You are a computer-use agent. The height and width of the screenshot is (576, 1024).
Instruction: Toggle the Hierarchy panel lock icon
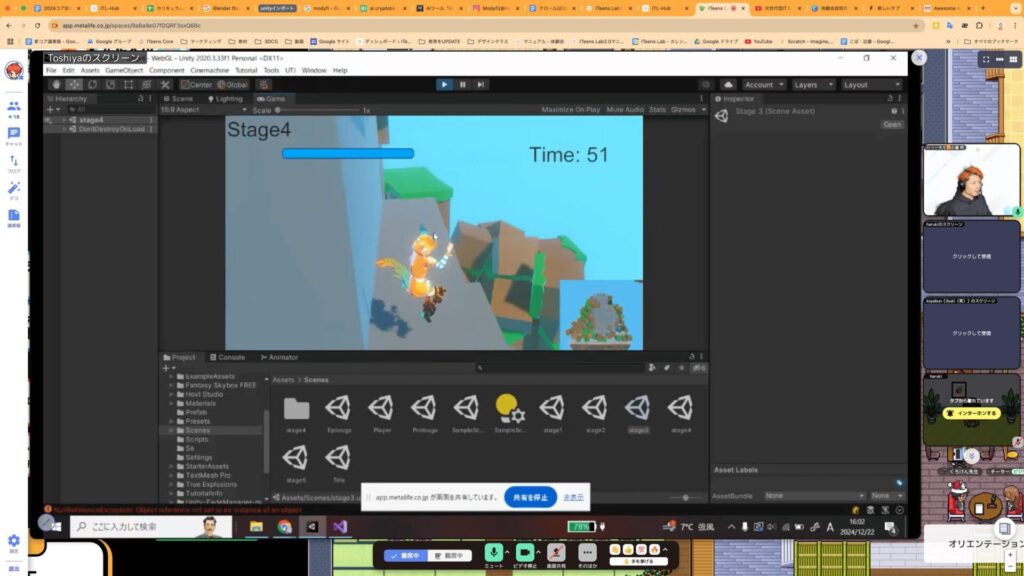(x=140, y=99)
